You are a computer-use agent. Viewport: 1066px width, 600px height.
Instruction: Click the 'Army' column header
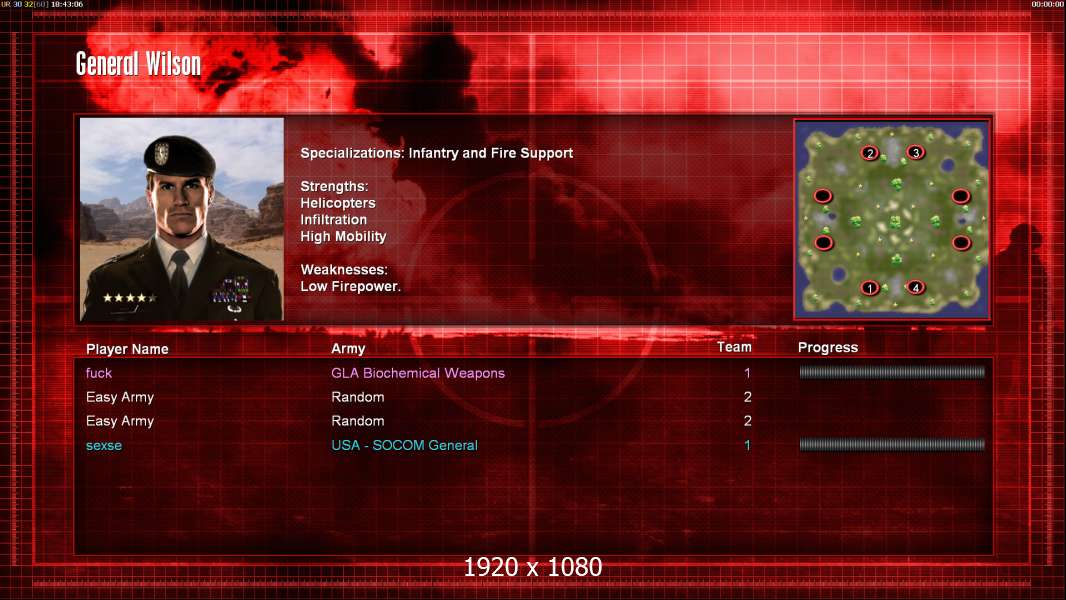(x=348, y=349)
